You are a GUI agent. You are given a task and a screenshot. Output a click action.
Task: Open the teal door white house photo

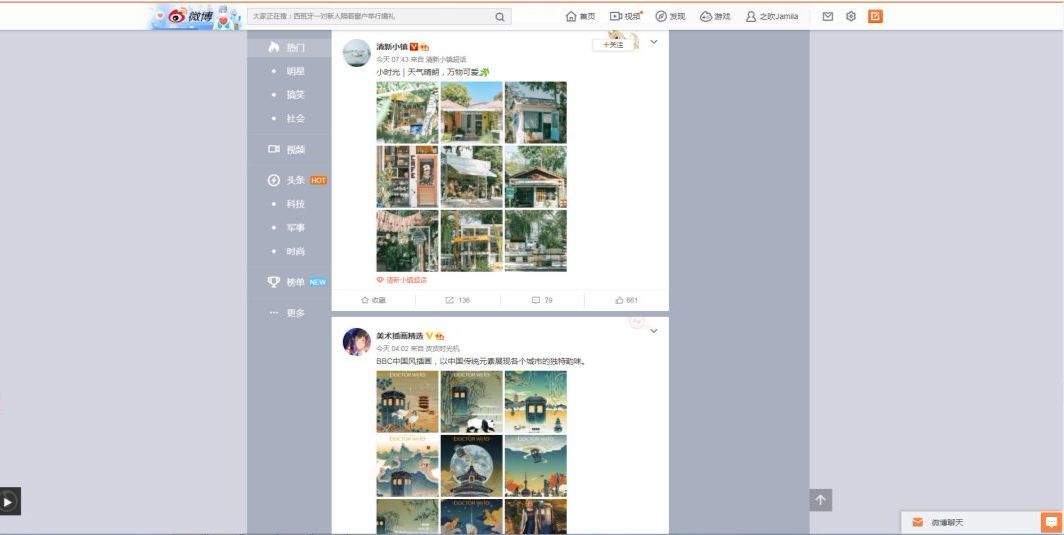pyautogui.click(x=535, y=113)
